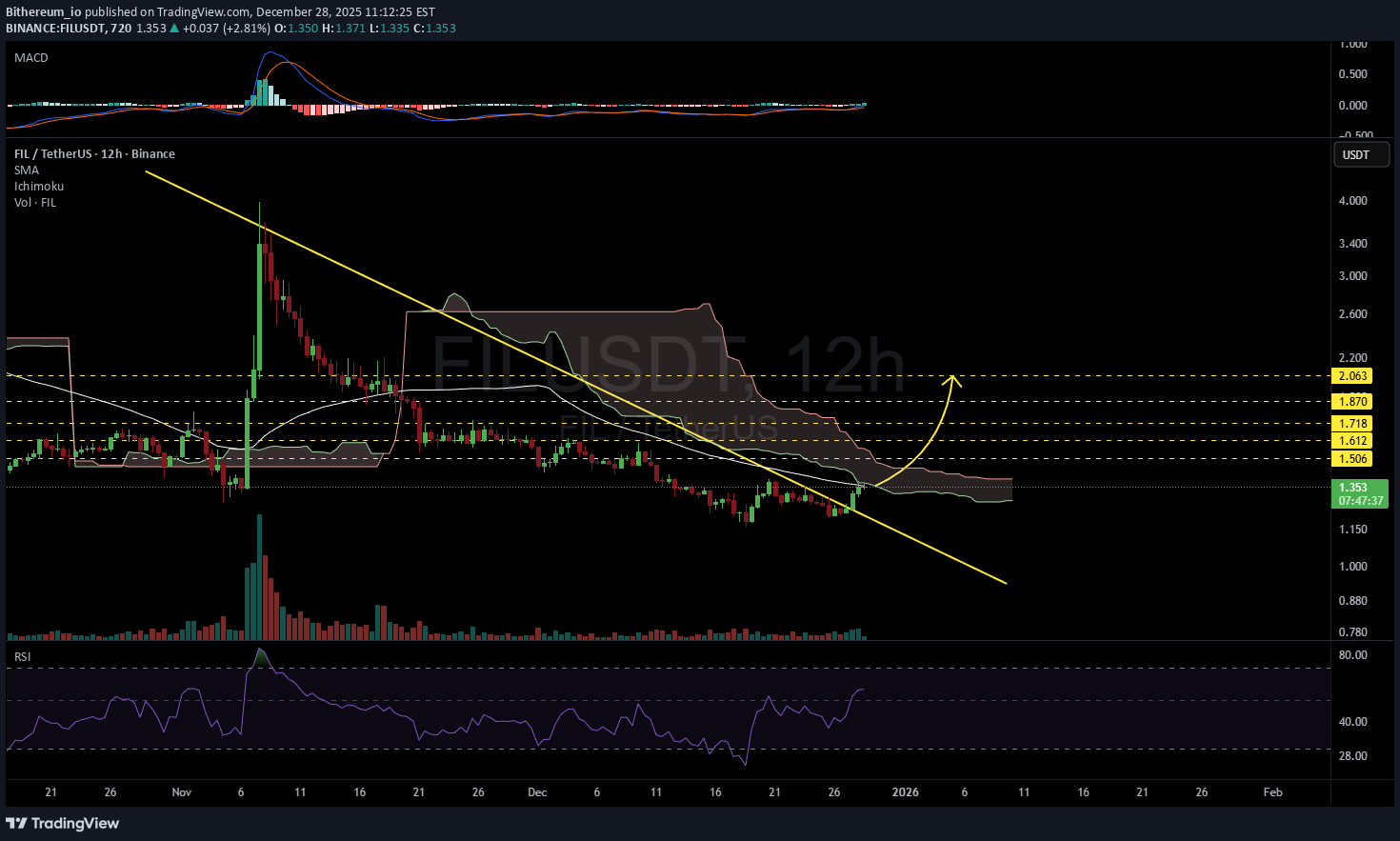Click the 1.506 price level label
Image resolution: width=1400 pixels, height=841 pixels.
point(1352,459)
